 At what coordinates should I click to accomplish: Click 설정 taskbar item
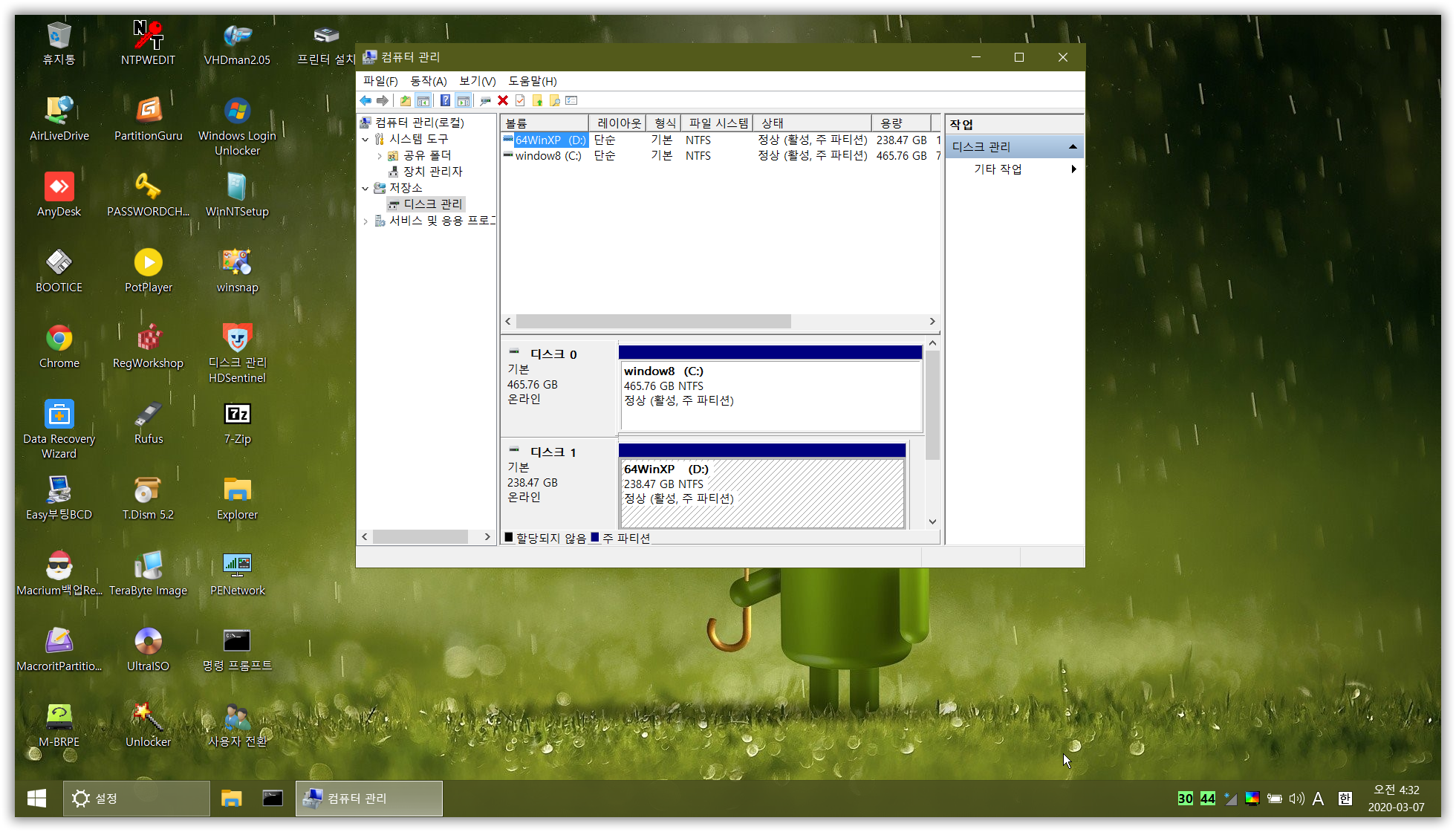pos(136,799)
